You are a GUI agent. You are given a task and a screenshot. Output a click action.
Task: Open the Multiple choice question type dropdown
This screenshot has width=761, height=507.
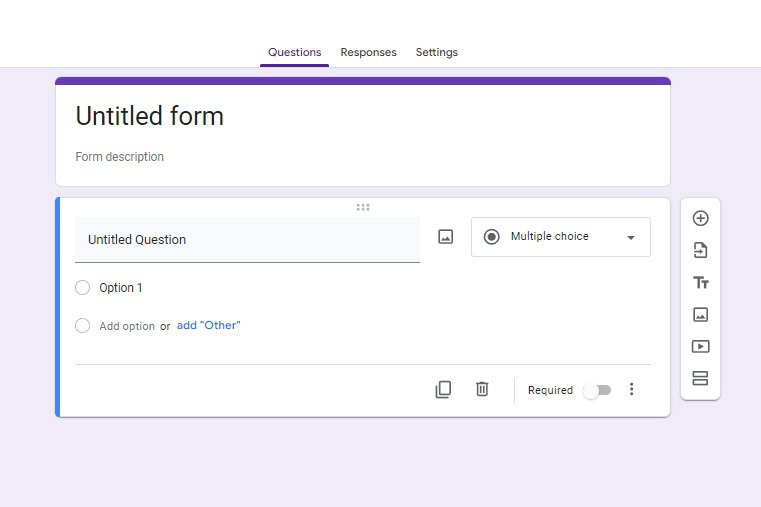click(x=560, y=237)
